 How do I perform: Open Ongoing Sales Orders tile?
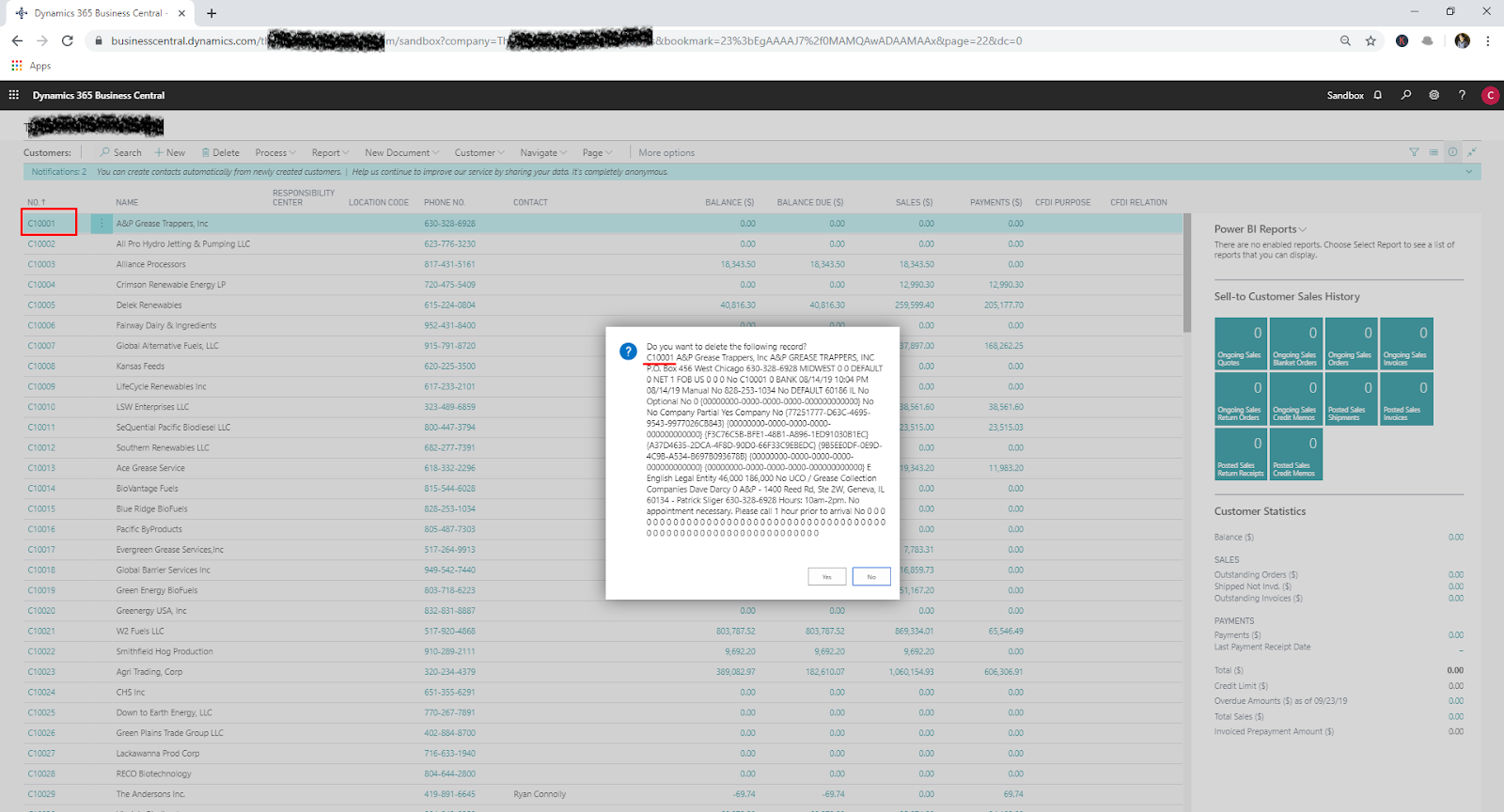(1351, 344)
